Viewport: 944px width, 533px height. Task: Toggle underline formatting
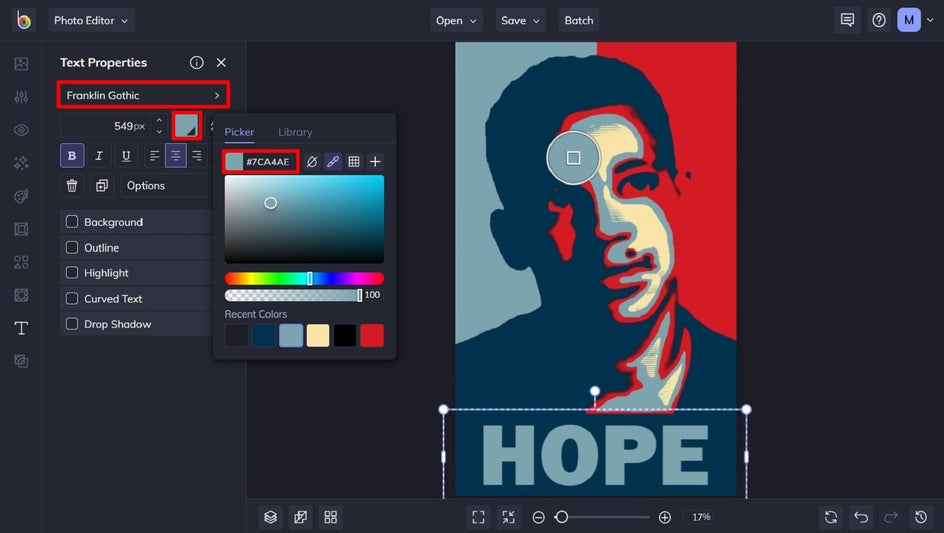126,156
